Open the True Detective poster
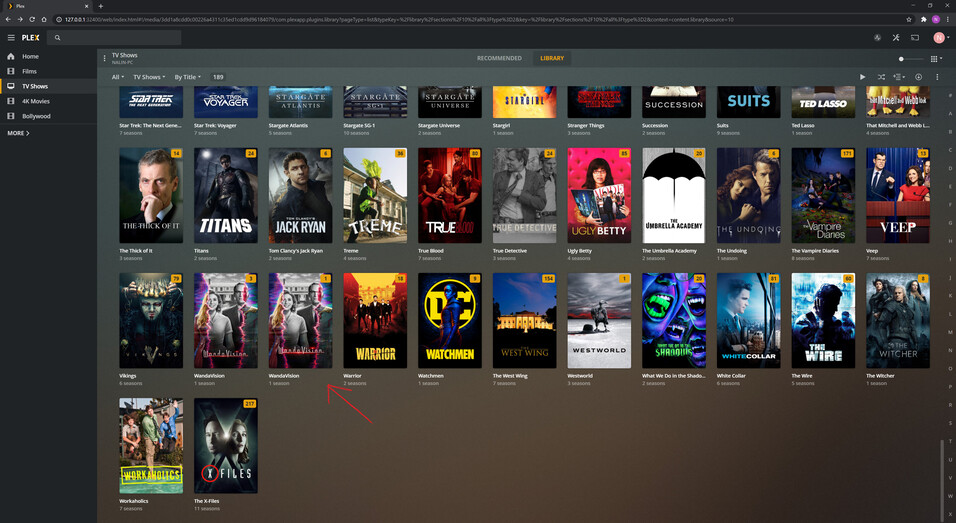956x523 pixels. pyautogui.click(x=524, y=195)
